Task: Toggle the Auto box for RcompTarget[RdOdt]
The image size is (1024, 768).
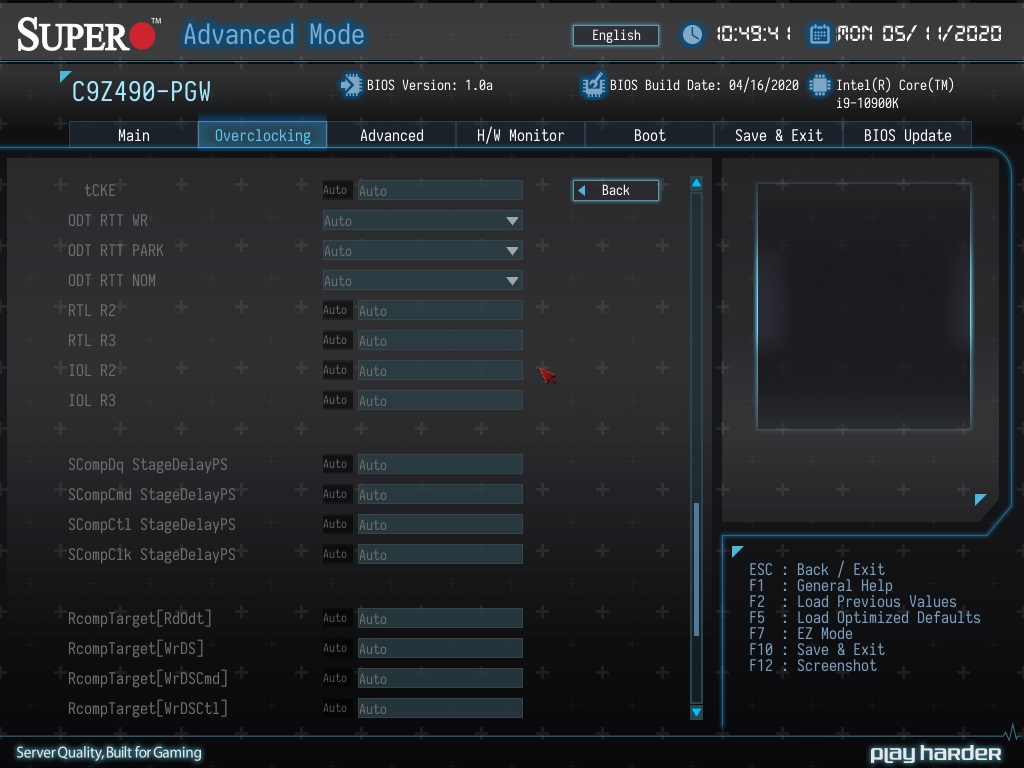Action: (335, 618)
